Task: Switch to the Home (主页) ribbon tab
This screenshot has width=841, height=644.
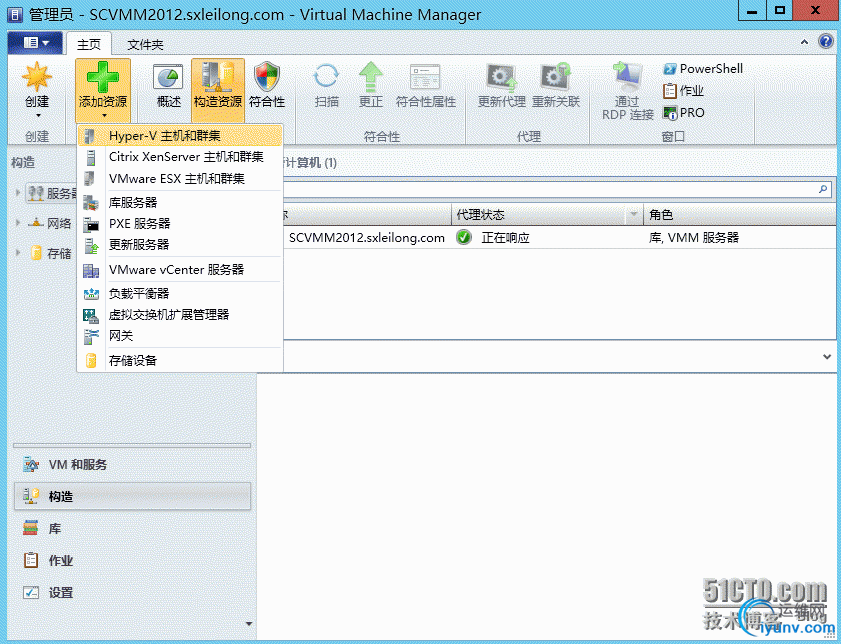Action: click(x=88, y=45)
